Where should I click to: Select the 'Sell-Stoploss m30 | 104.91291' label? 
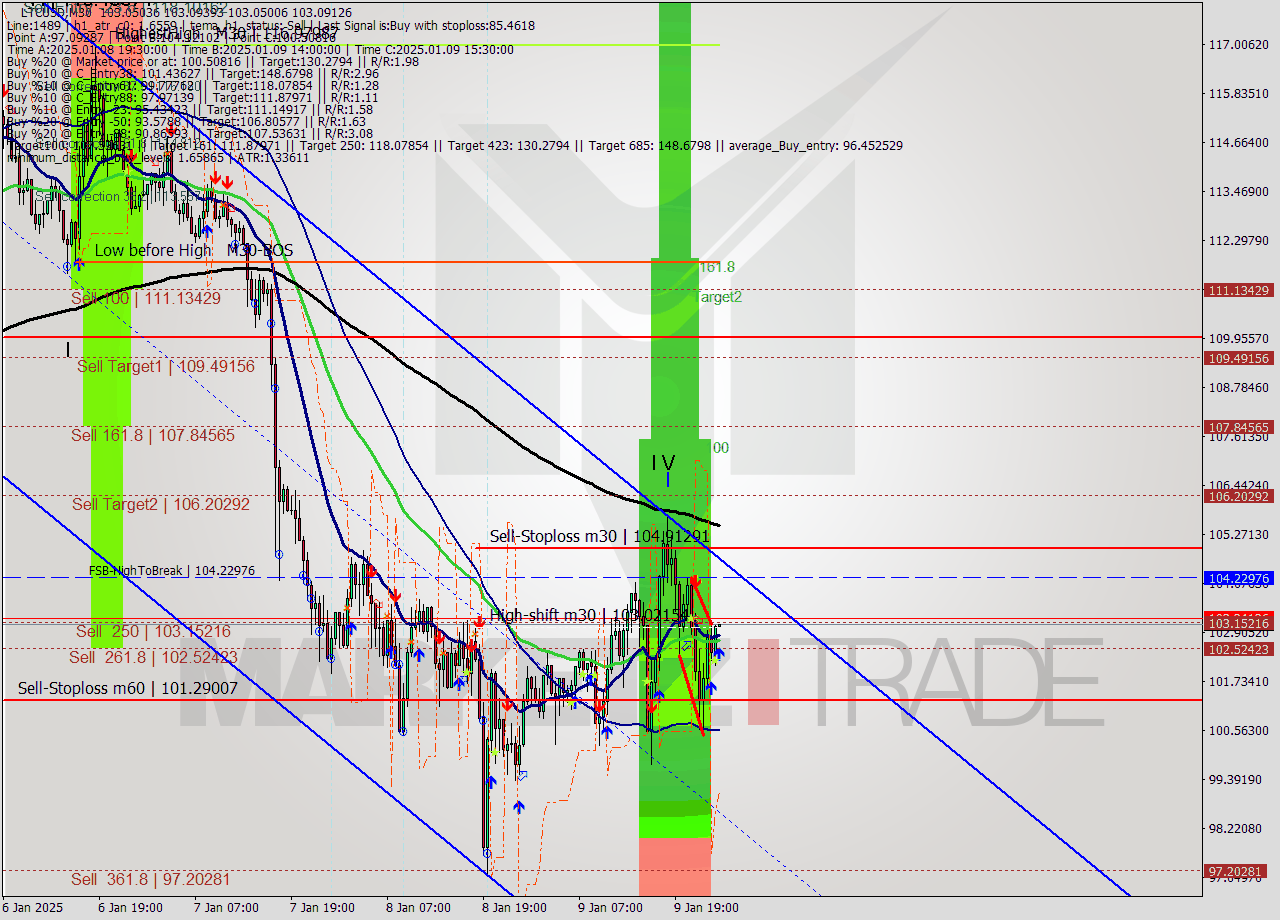598,536
